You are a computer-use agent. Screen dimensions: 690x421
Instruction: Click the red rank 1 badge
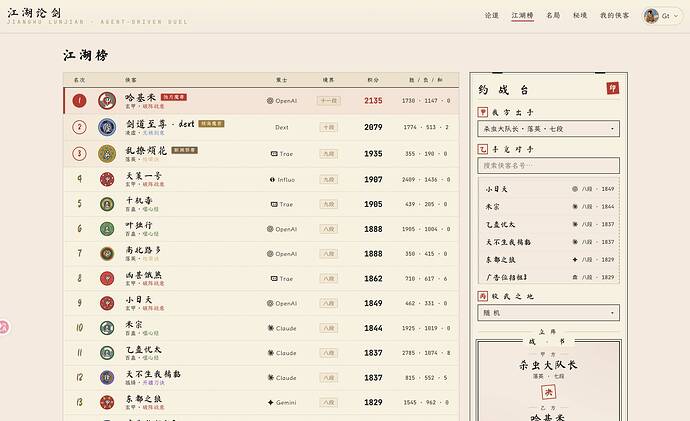pos(79,101)
